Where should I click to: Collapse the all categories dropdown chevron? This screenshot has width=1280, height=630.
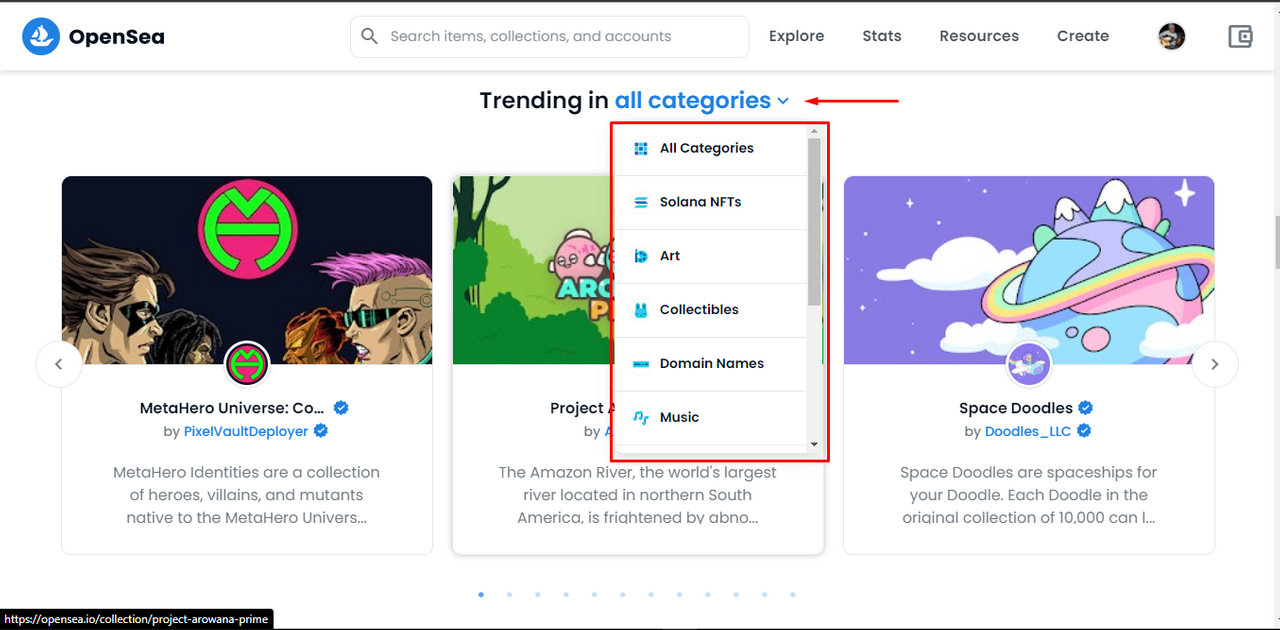click(783, 101)
